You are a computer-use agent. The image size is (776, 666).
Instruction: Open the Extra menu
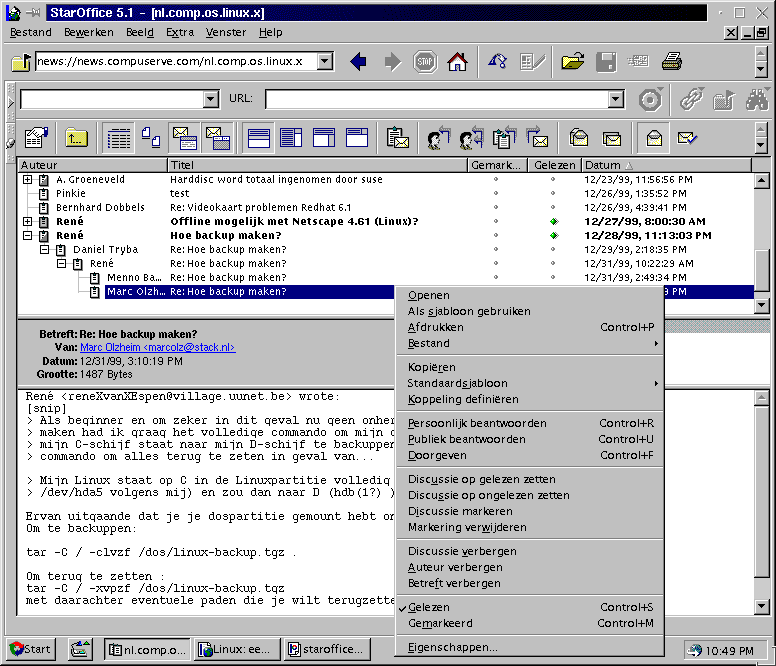(x=180, y=33)
